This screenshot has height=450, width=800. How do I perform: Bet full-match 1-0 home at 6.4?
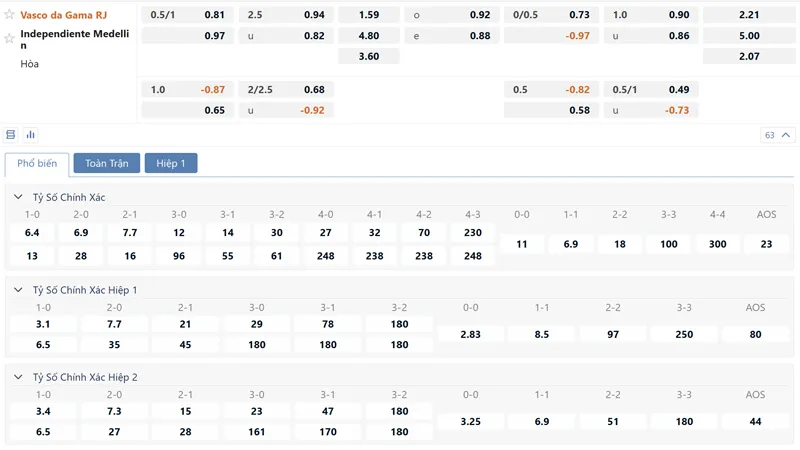pyautogui.click(x=32, y=233)
